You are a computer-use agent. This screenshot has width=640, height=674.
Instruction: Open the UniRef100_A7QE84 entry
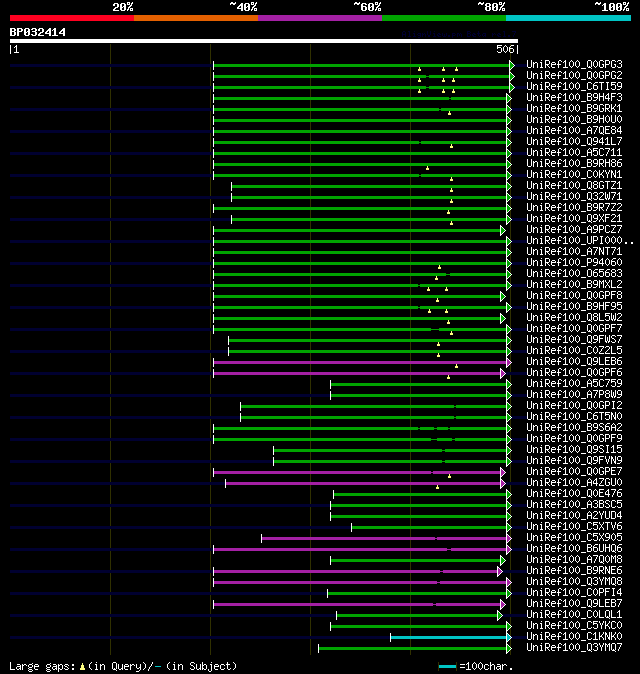(x=574, y=131)
